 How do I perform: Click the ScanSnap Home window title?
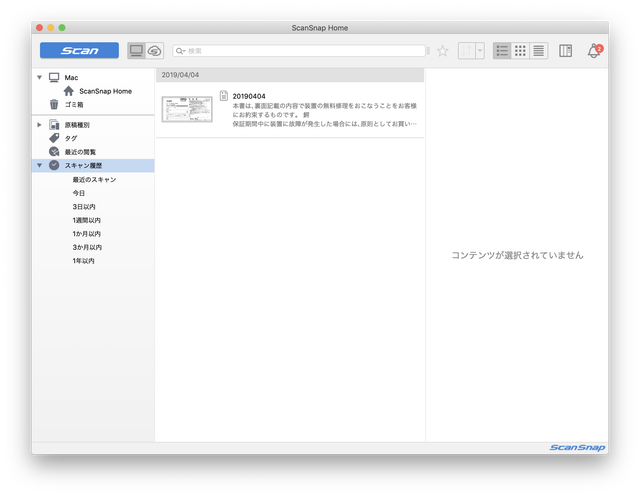(x=320, y=28)
